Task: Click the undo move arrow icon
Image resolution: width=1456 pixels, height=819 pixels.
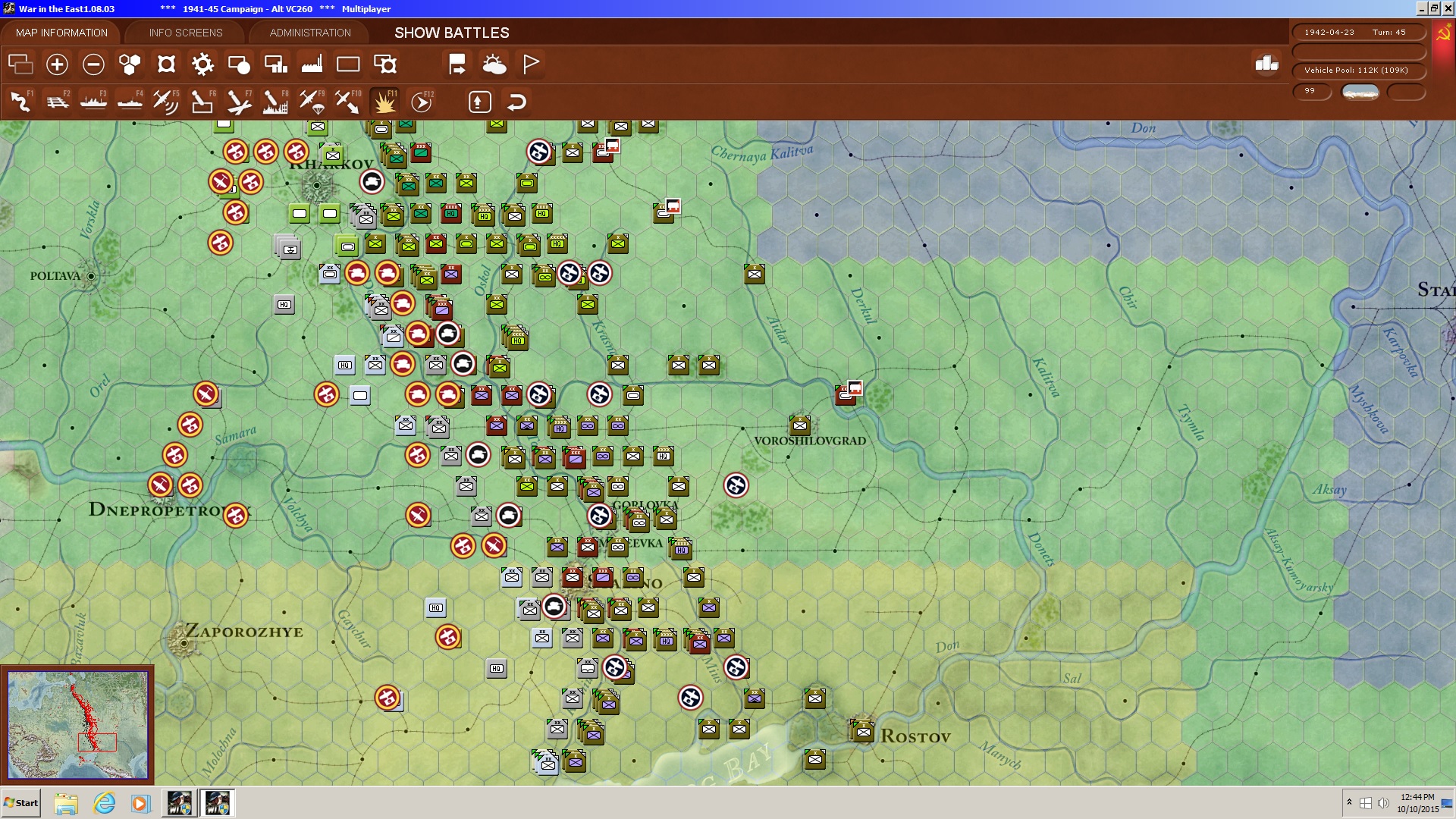Action: click(516, 102)
